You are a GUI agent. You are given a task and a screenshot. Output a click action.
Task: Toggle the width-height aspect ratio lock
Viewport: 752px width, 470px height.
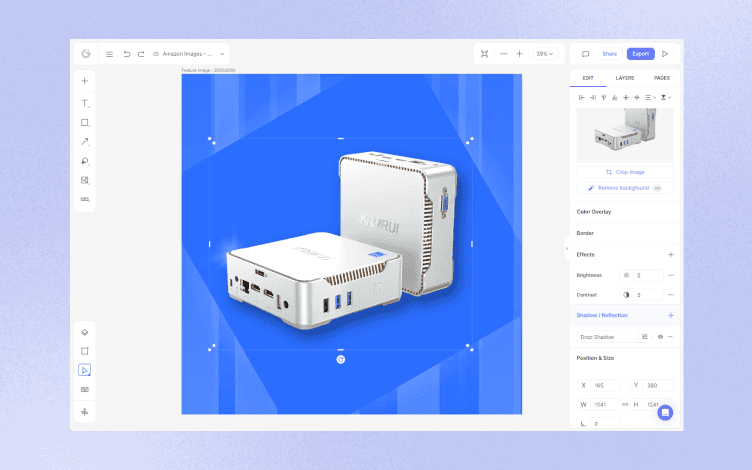tap(624, 404)
